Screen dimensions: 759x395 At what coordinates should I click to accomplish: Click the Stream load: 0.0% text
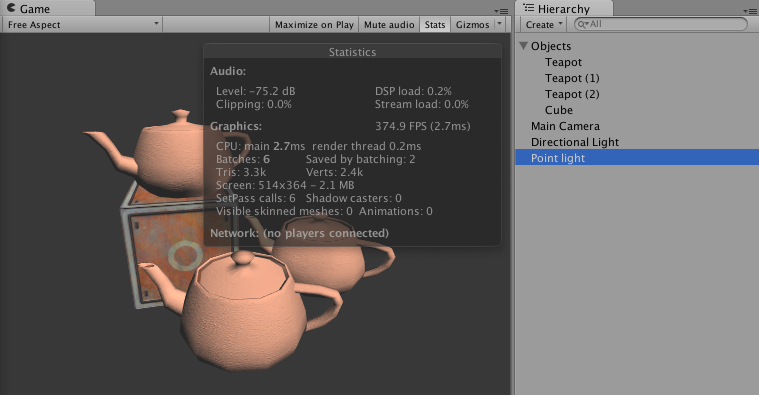click(421, 104)
